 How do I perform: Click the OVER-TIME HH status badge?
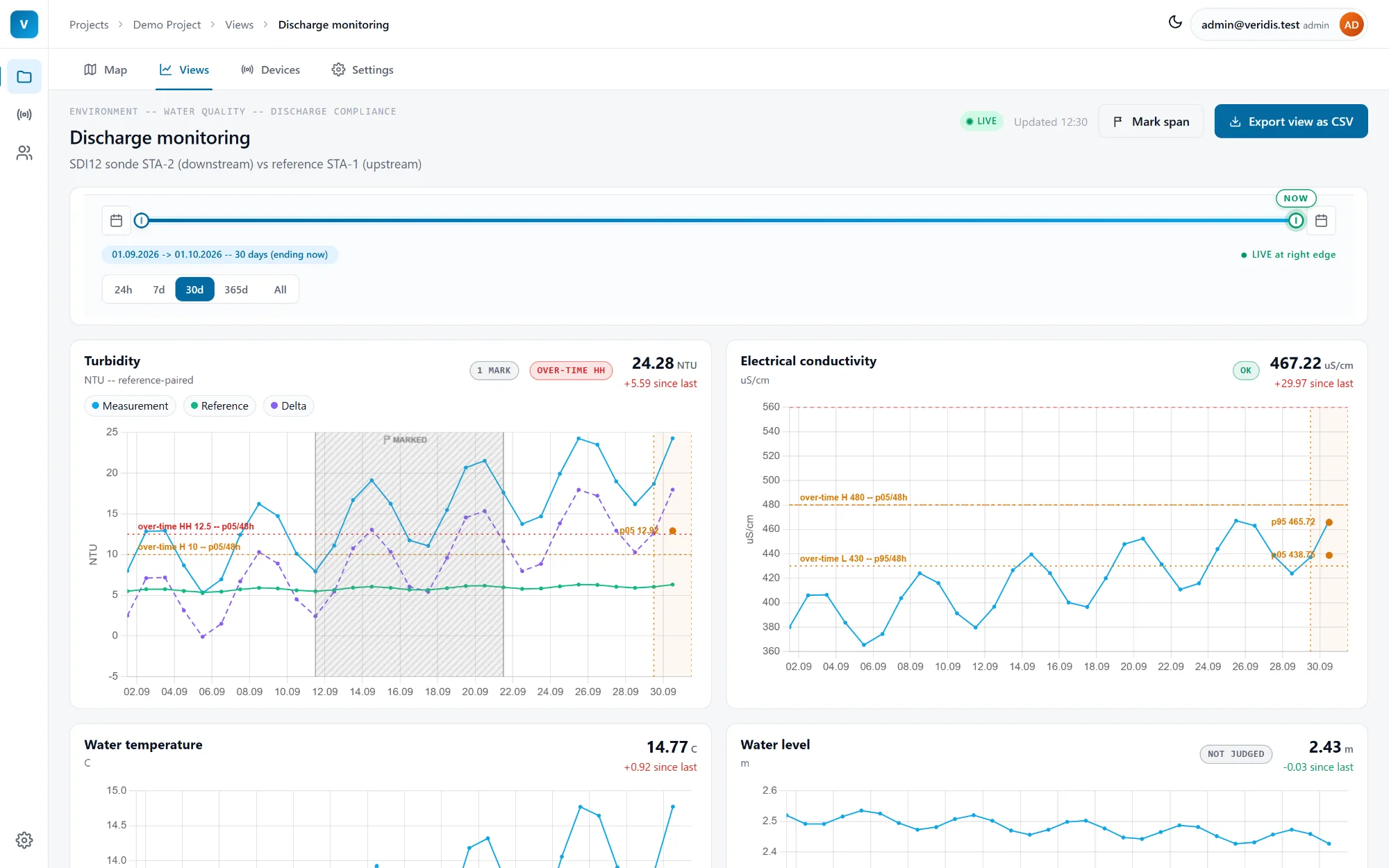[x=571, y=371]
